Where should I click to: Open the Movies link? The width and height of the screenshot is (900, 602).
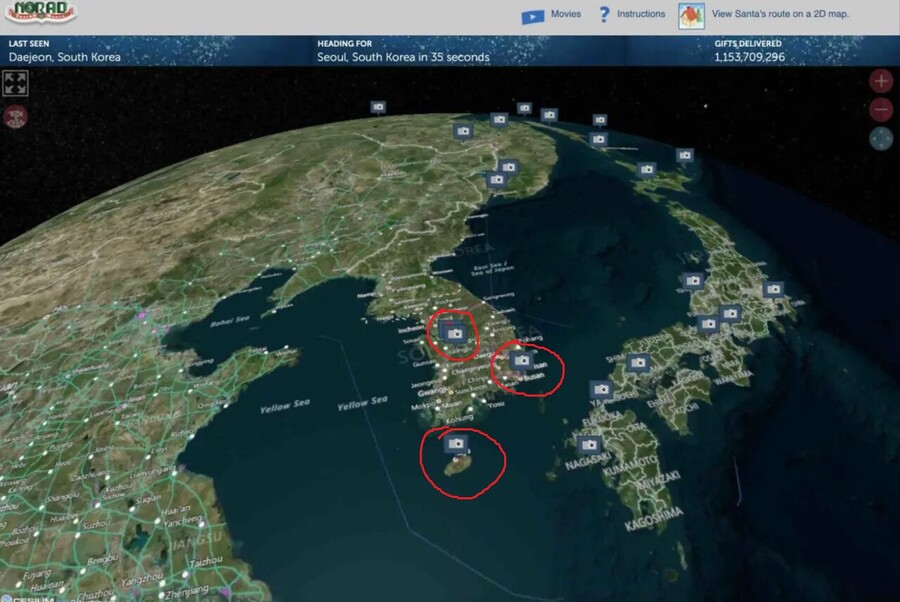(x=551, y=15)
